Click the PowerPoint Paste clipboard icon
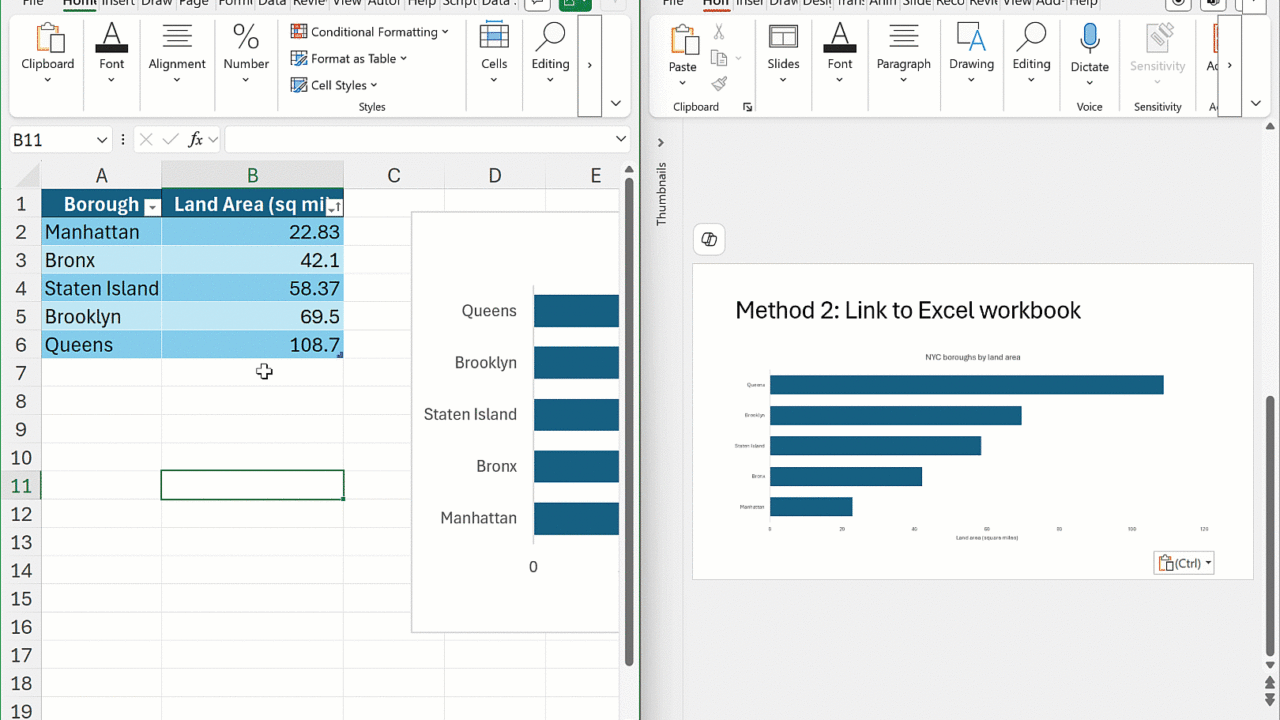This screenshot has height=720, width=1280. [683, 40]
